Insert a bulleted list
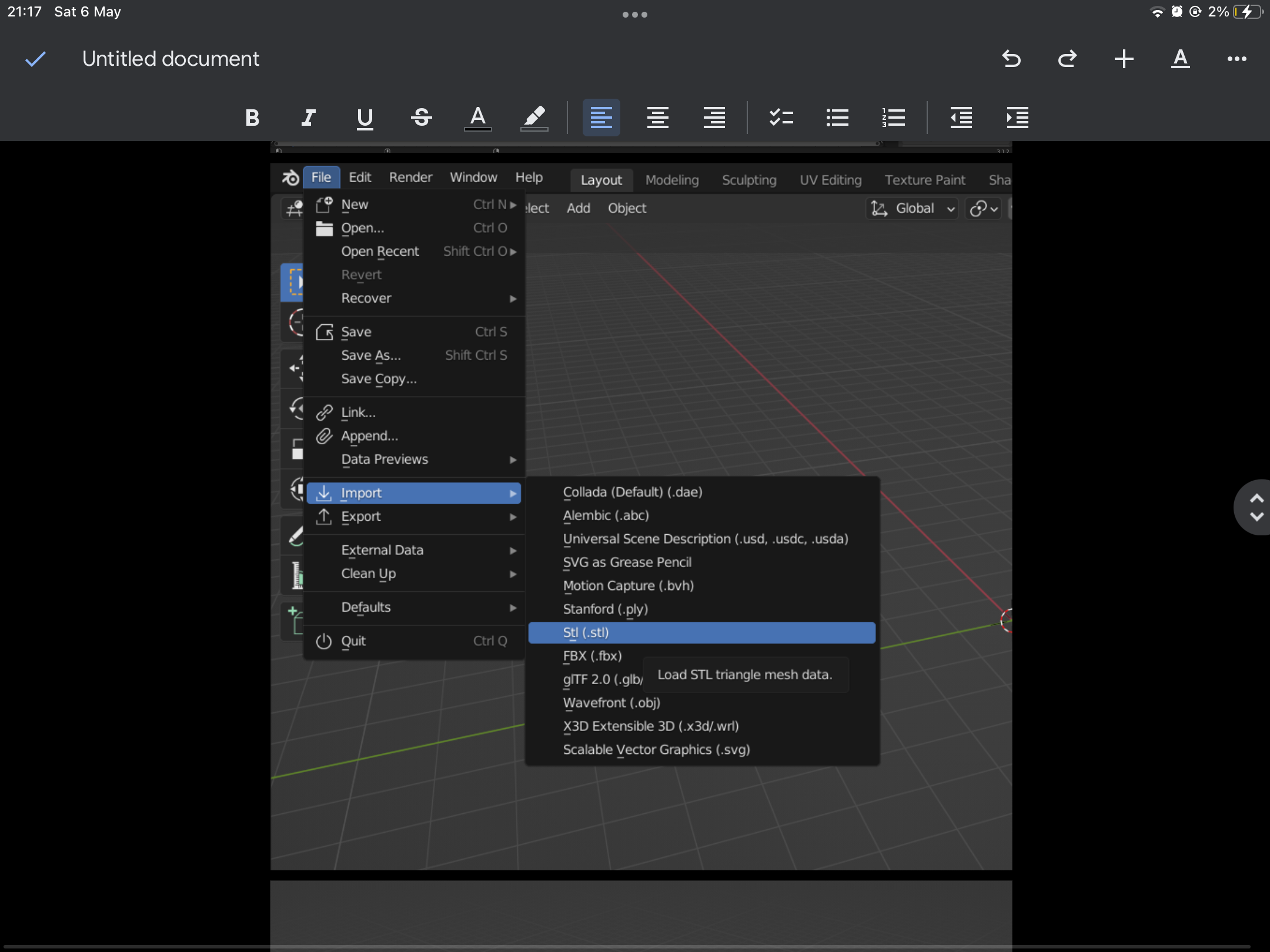Viewport: 1270px width, 952px height. pyautogui.click(x=837, y=118)
